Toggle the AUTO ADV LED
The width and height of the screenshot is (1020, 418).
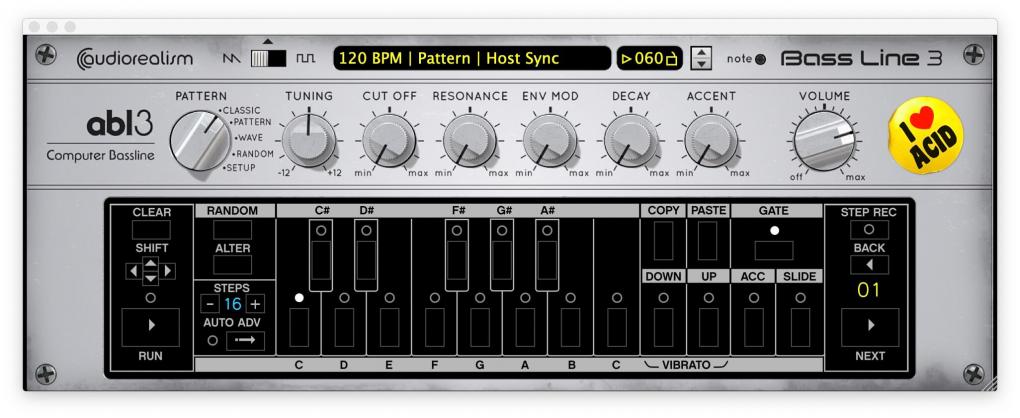point(212,341)
